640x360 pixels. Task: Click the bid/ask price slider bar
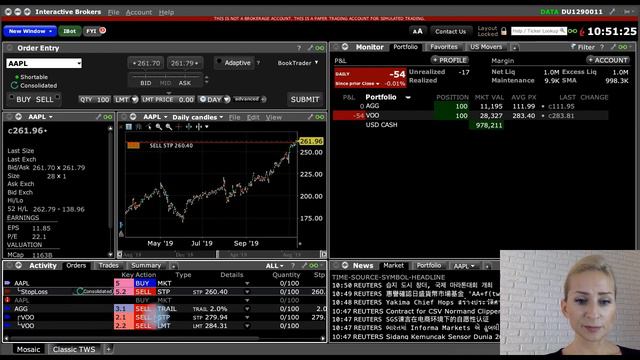[165, 76]
